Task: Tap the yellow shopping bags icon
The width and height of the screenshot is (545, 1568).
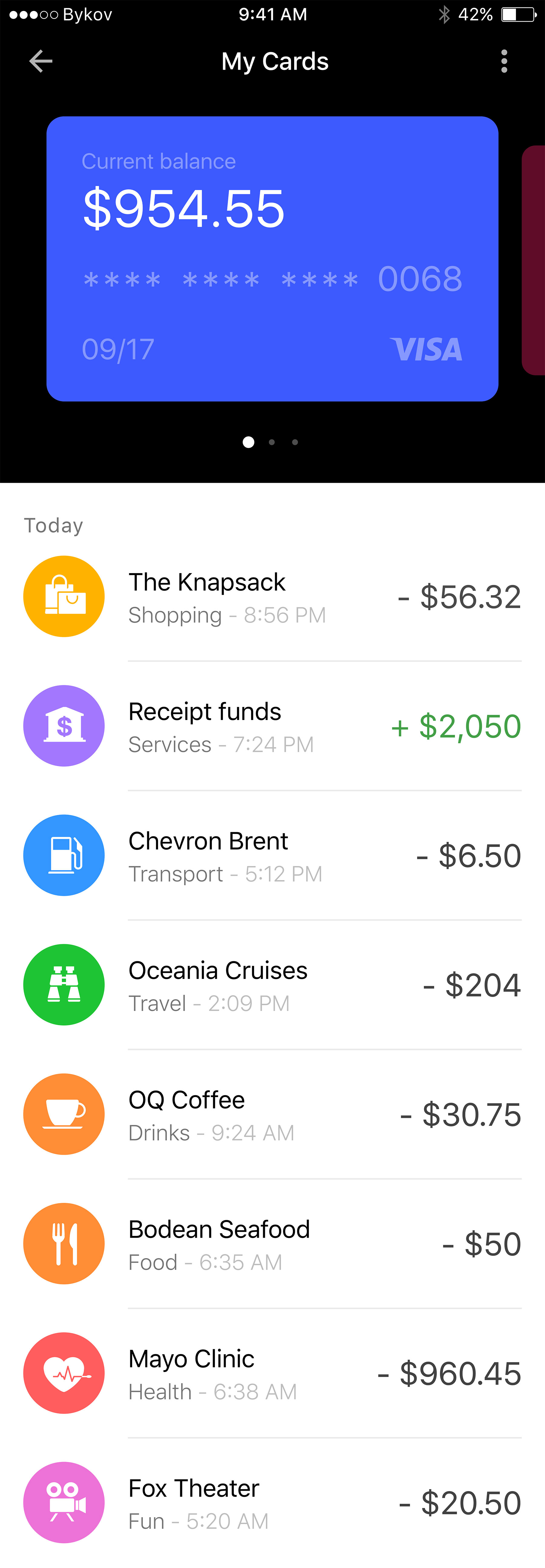Action: [x=64, y=596]
